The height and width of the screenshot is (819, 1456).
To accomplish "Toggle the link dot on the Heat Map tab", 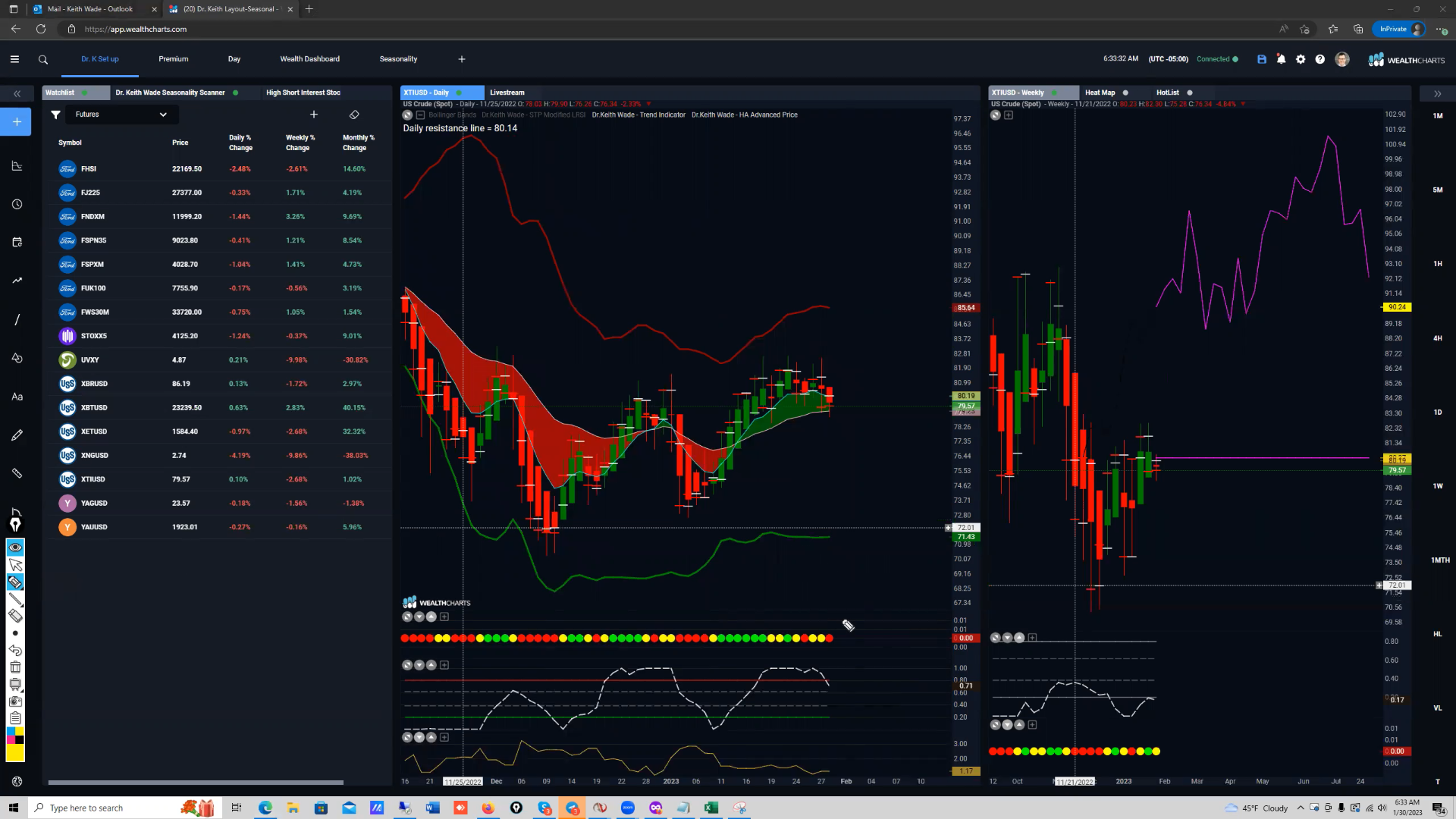I will point(1125,93).
